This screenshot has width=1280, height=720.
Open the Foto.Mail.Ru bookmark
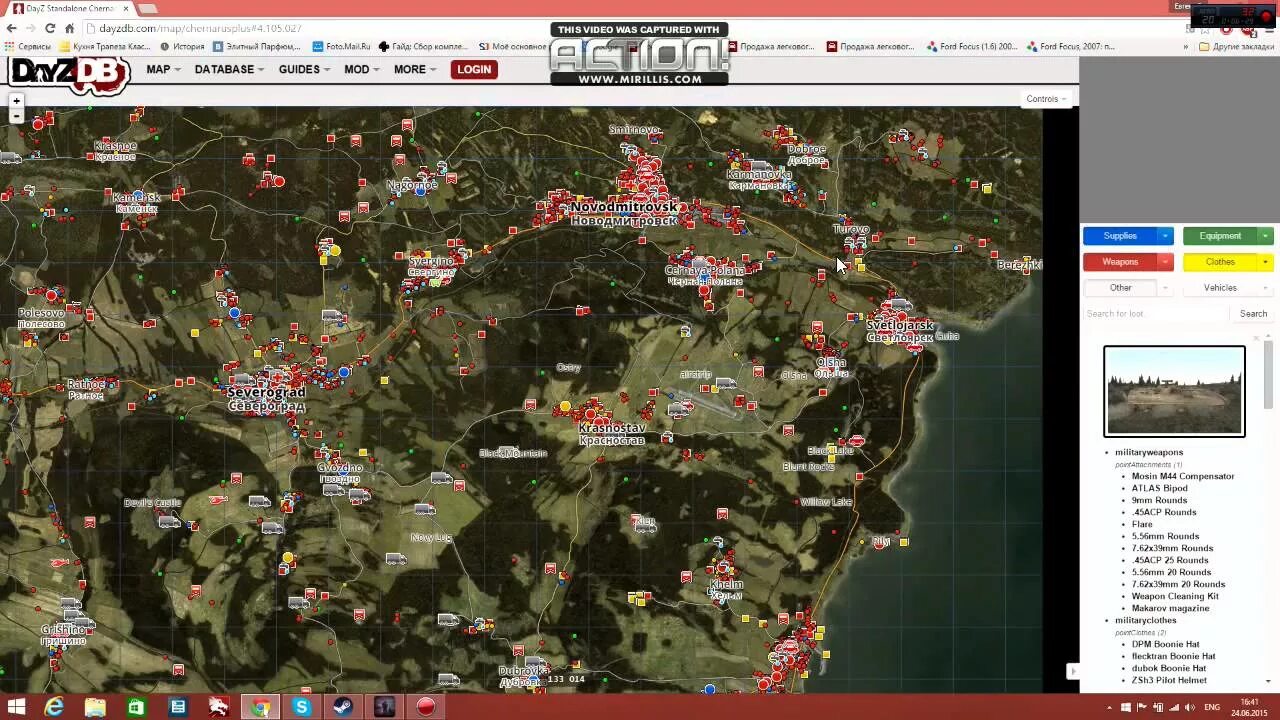(341, 46)
